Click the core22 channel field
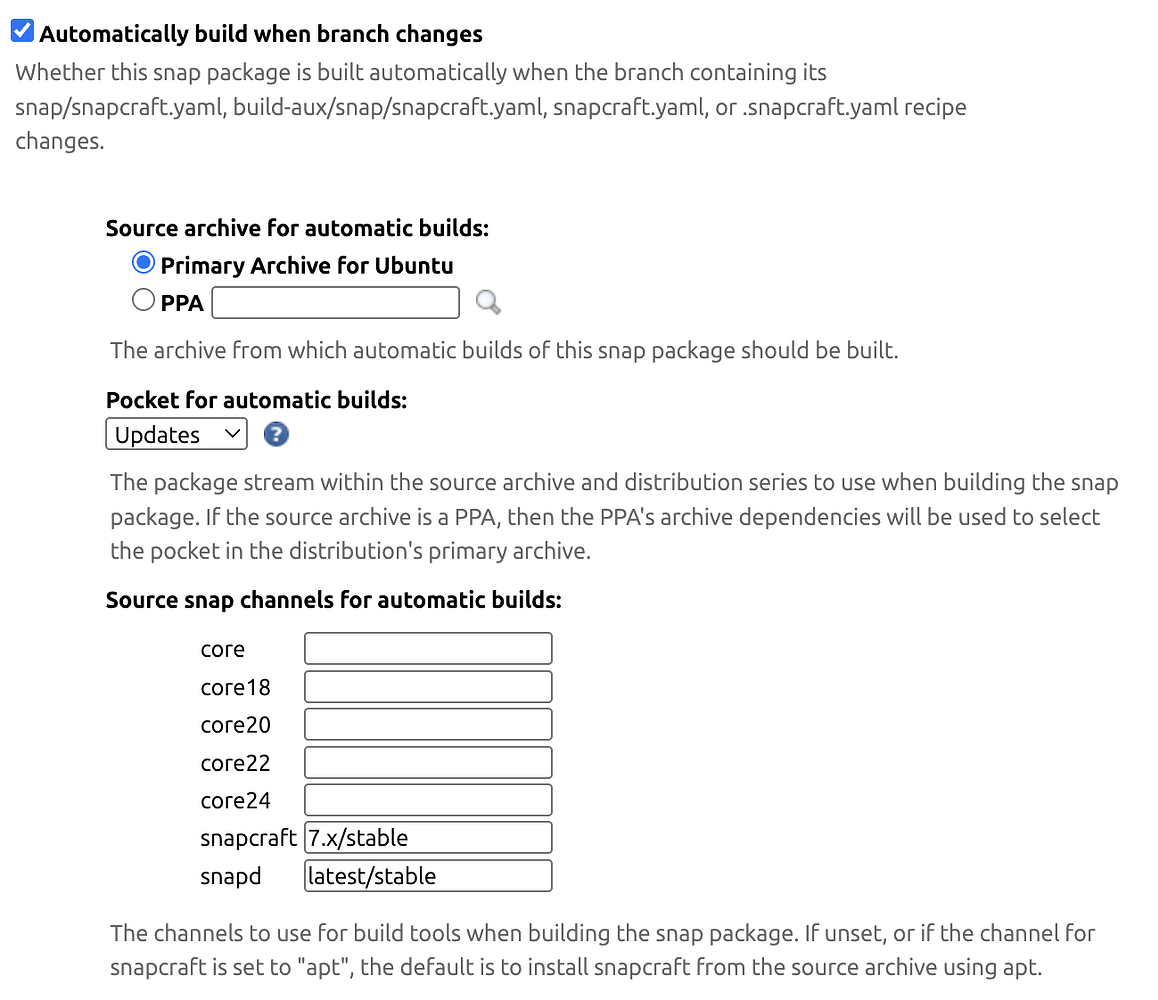The width and height of the screenshot is (1158, 1000). click(428, 762)
